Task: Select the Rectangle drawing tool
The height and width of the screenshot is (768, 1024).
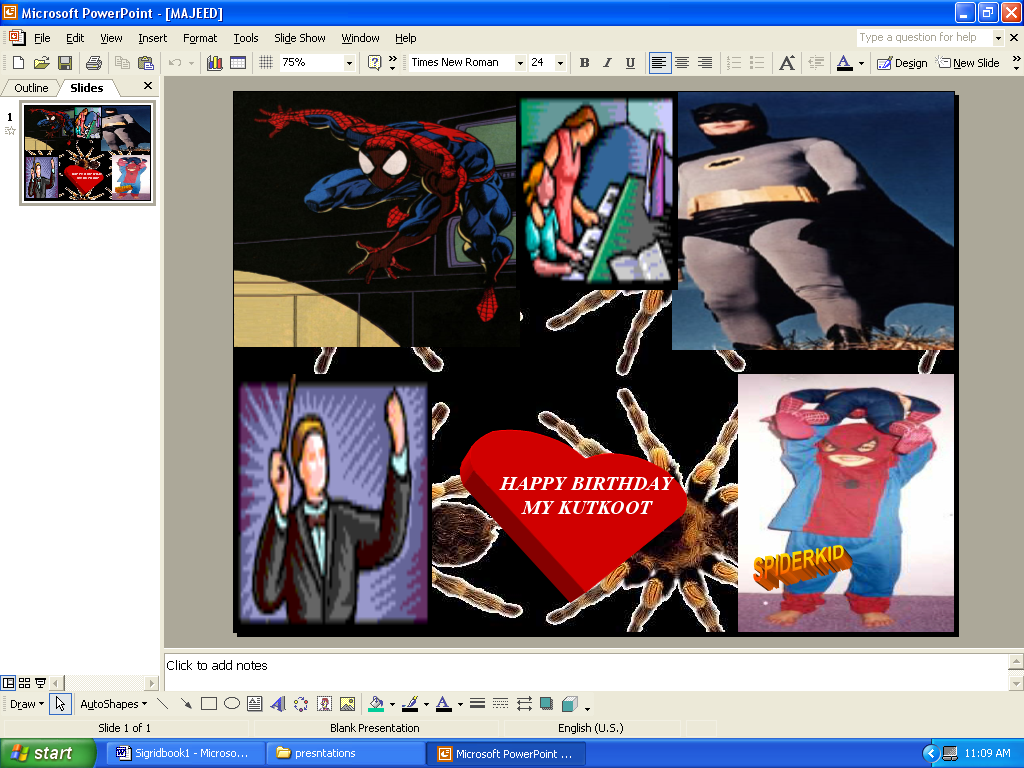Action: (x=209, y=703)
